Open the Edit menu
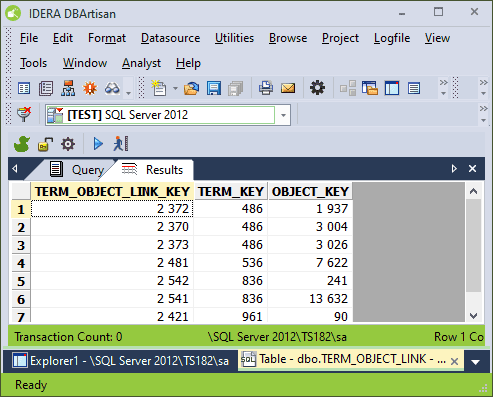This screenshot has height=397, width=493. pos(63,38)
